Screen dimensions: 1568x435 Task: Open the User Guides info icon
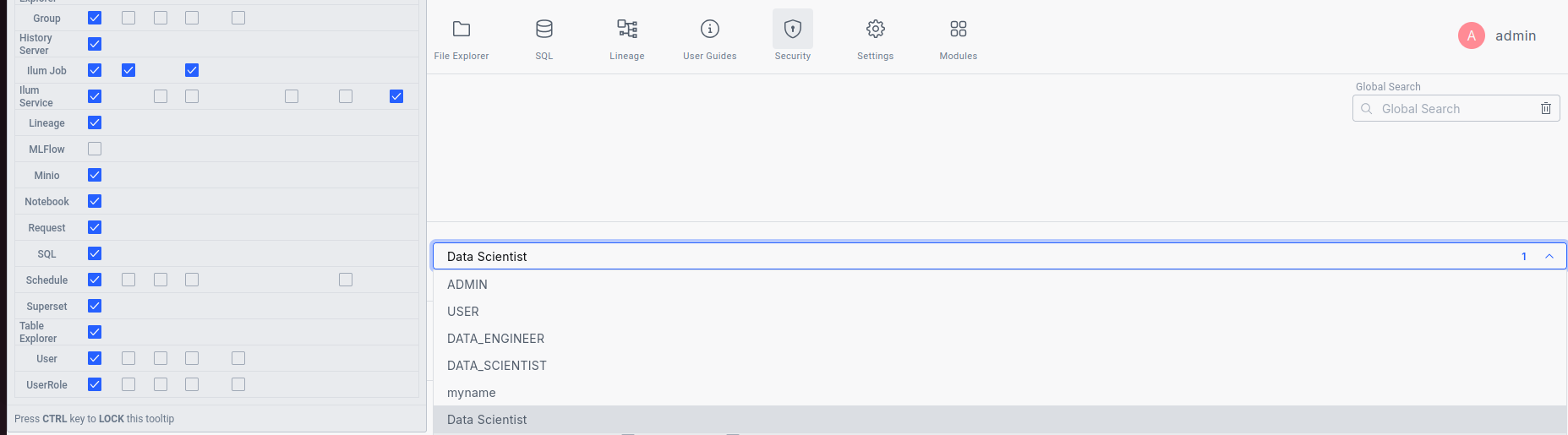pyautogui.click(x=710, y=30)
